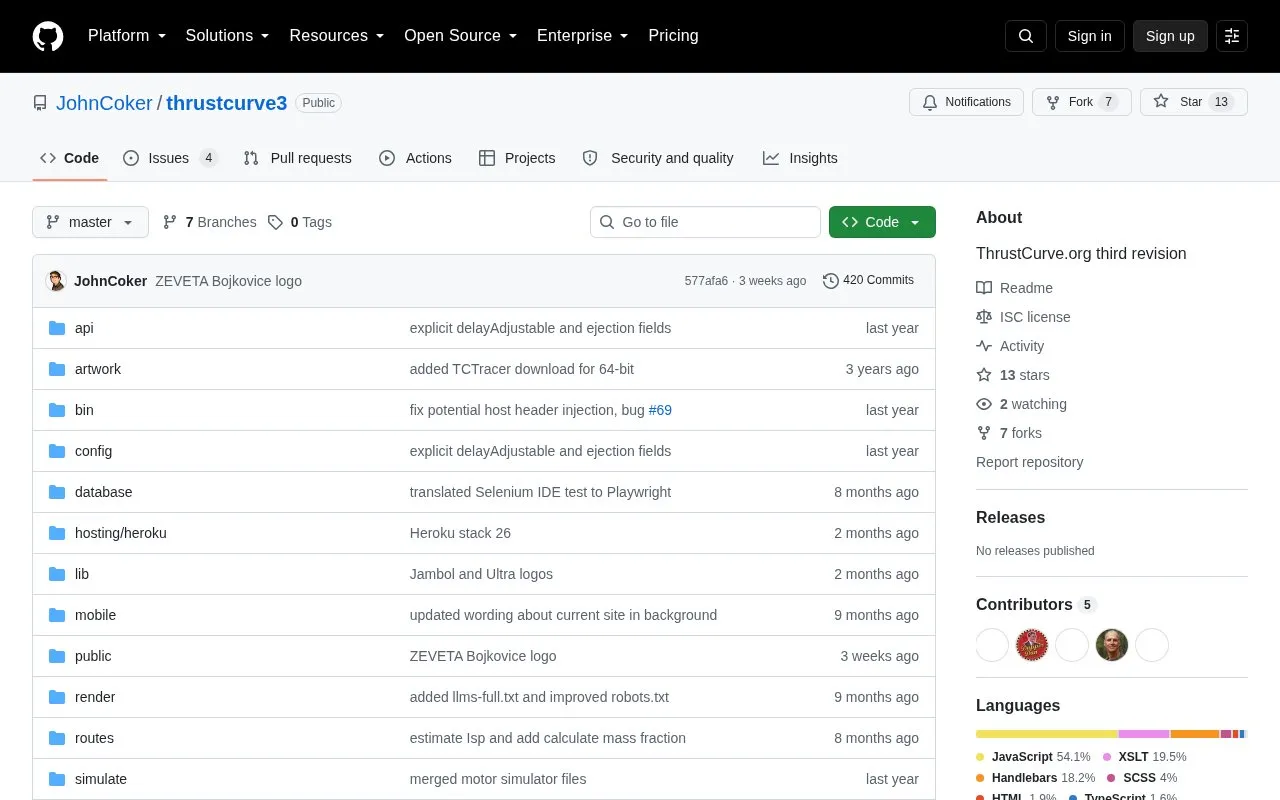The width and height of the screenshot is (1280, 800).
Task: Click the Activity pulse icon
Action: (x=984, y=346)
